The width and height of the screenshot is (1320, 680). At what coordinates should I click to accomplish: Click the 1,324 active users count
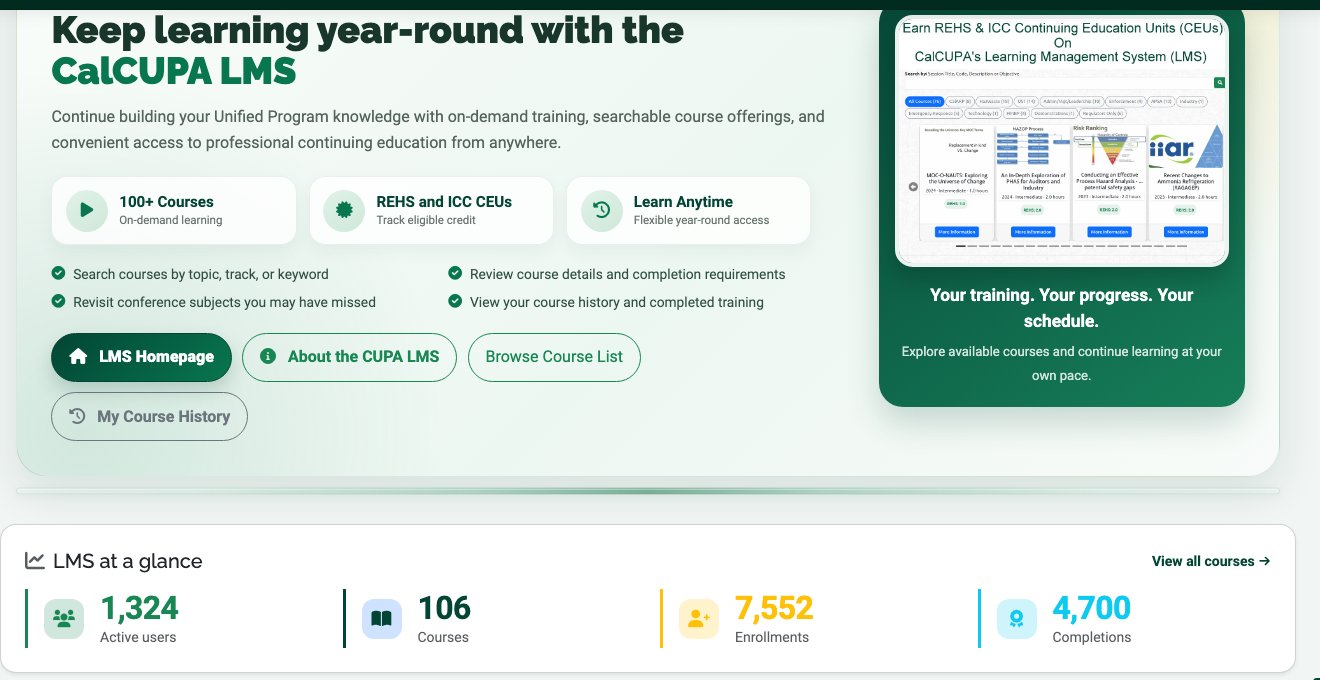[139, 607]
